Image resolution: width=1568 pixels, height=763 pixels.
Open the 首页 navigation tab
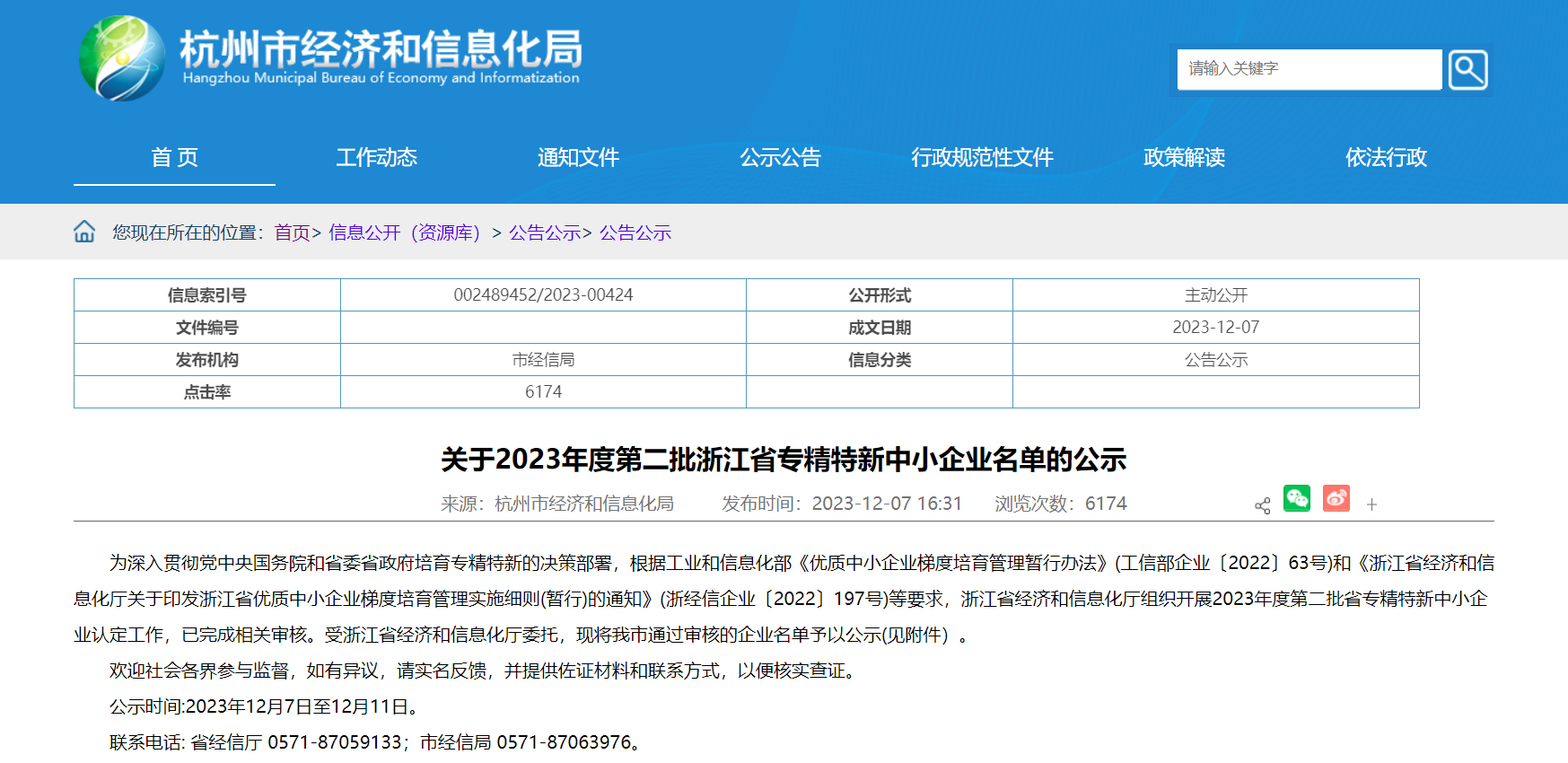click(x=174, y=158)
